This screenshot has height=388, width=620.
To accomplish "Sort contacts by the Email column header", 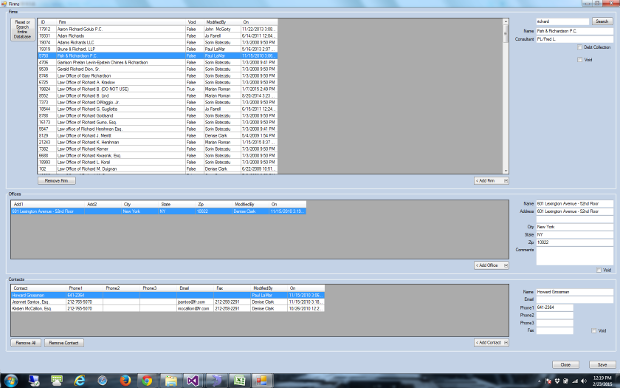I will click(x=195, y=288).
